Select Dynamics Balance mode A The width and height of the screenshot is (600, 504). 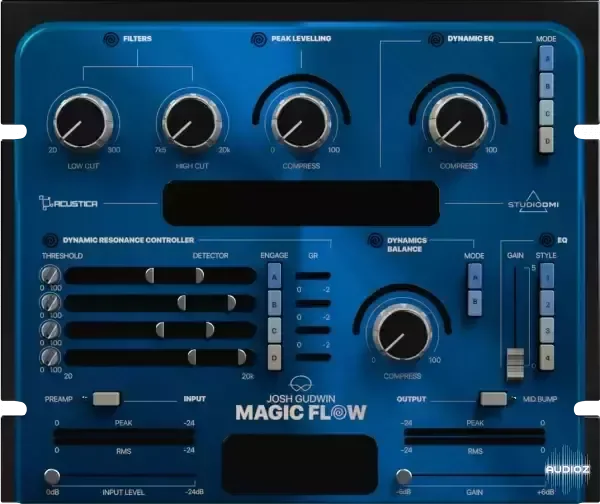pyautogui.click(x=475, y=276)
